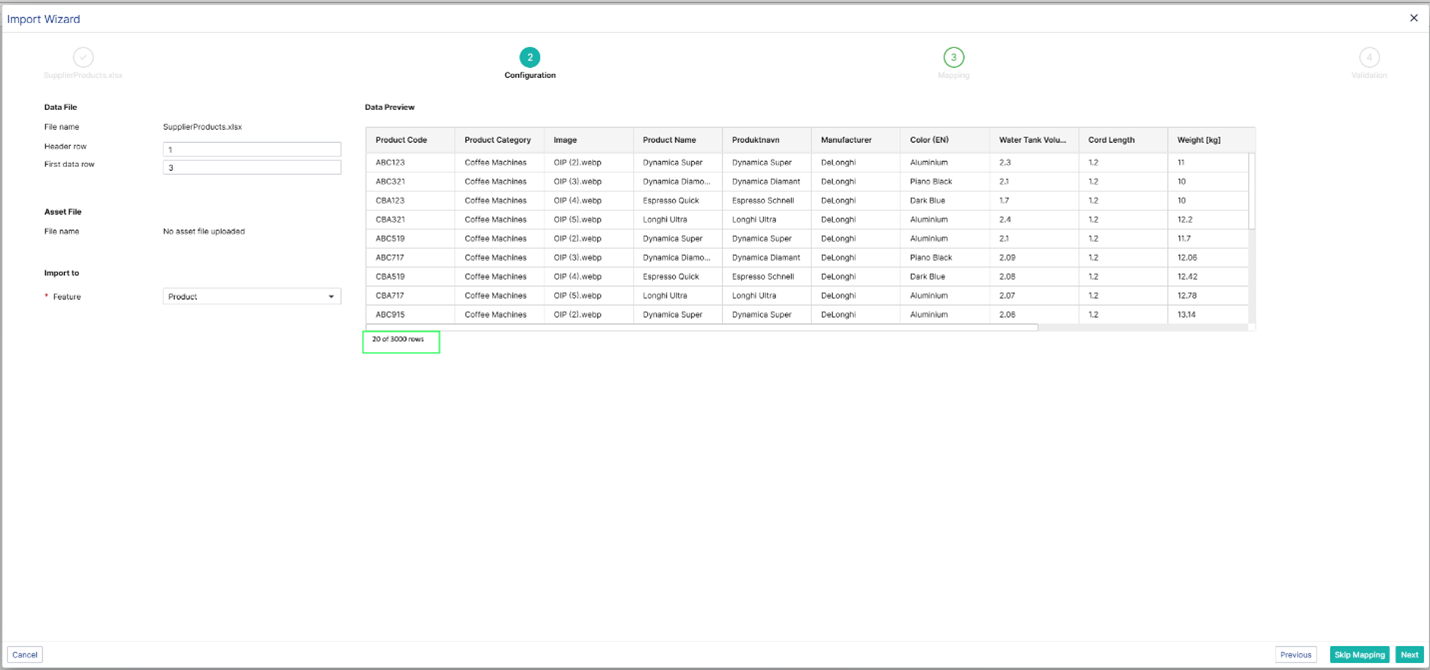
Task: Click the Cancel button
Action: tap(25, 655)
